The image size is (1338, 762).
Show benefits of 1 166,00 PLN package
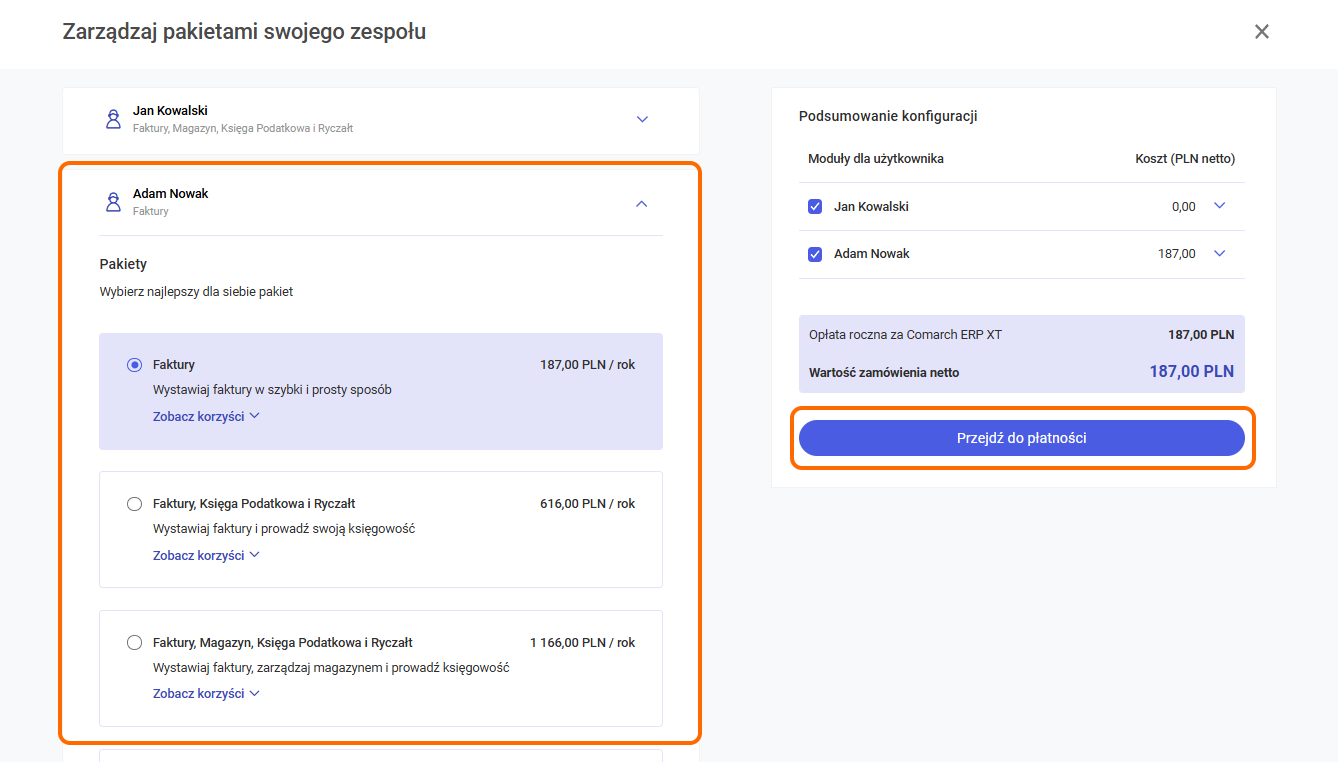(205, 693)
